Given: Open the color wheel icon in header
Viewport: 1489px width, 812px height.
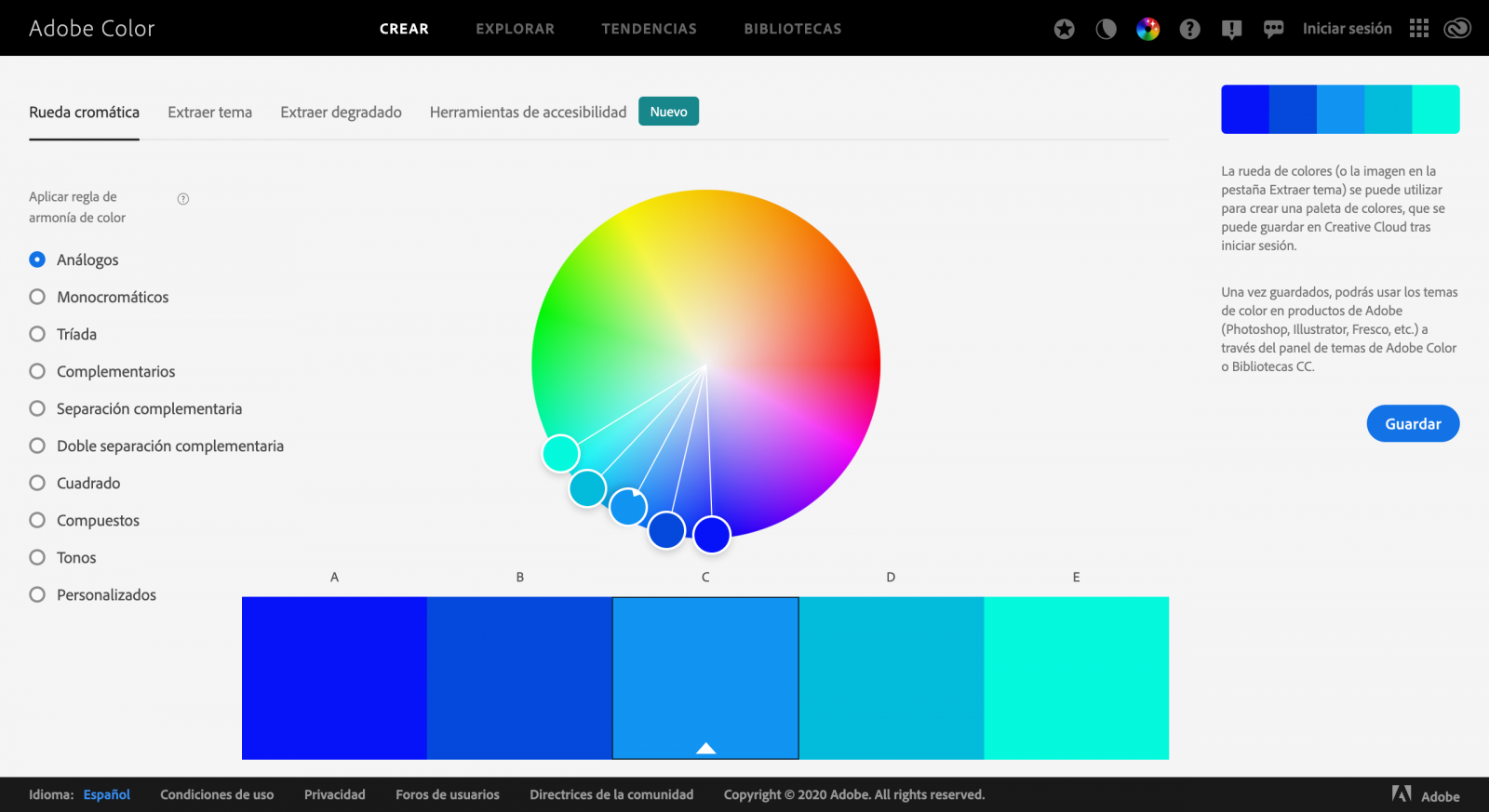Looking at the screenshot, I should point(1147,29).
